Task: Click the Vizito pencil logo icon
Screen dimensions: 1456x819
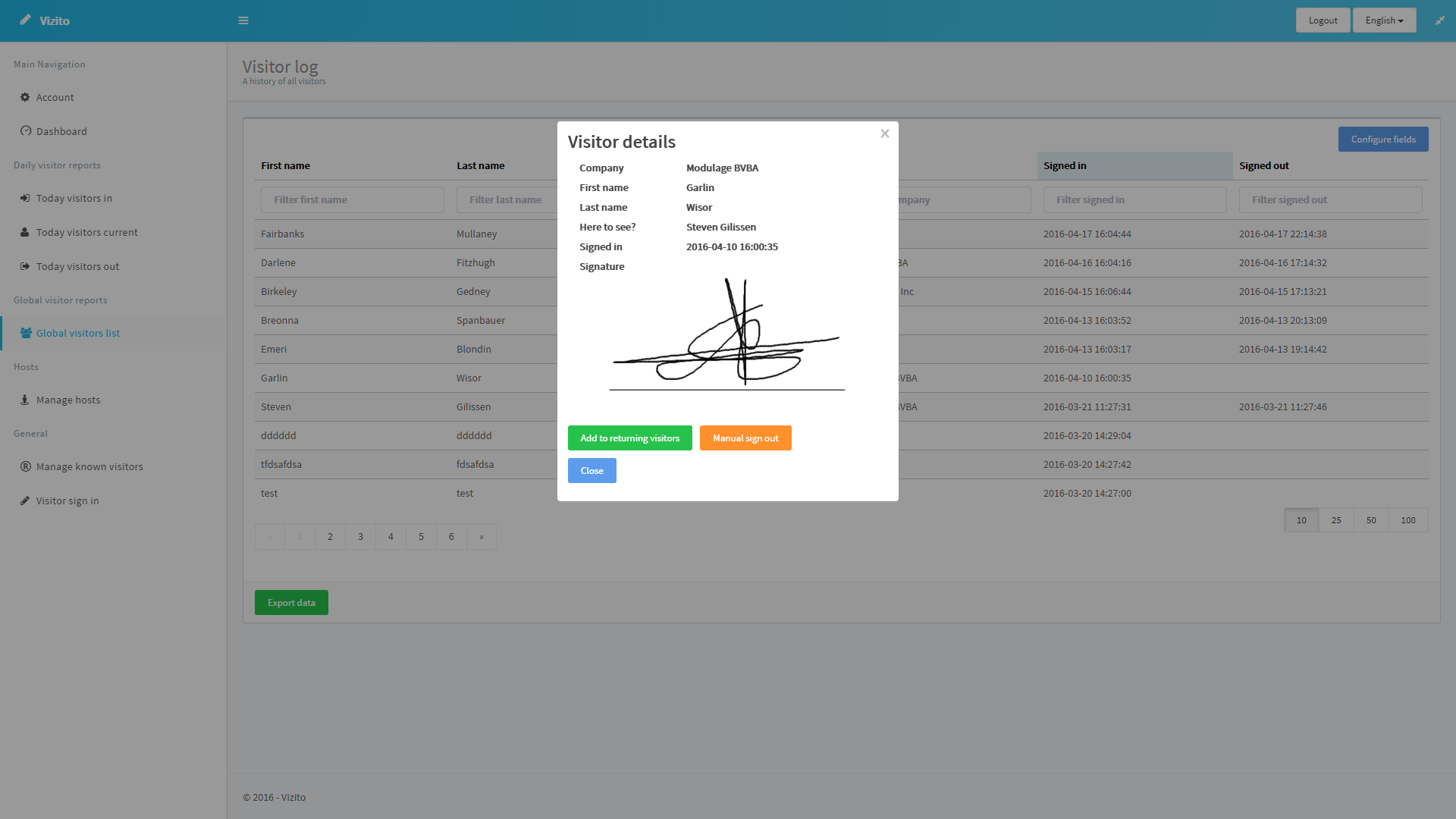Action: tap(26, 20)
